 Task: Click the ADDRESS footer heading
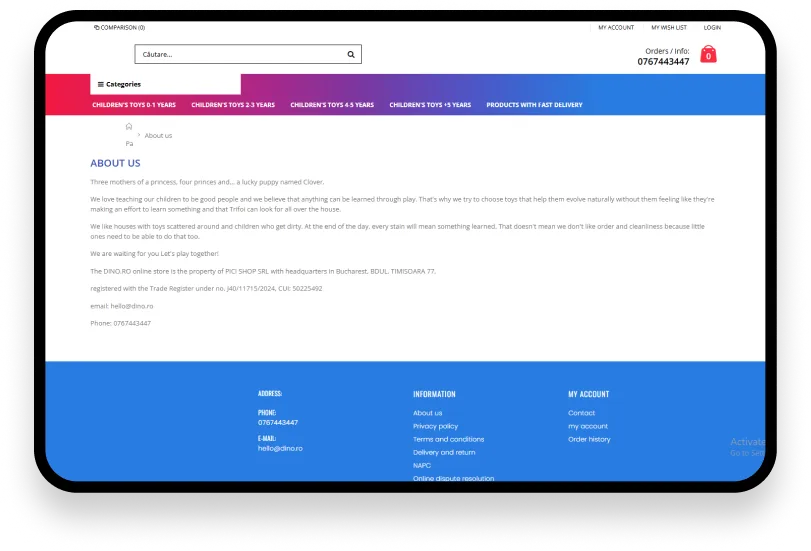tap(270, 394)
